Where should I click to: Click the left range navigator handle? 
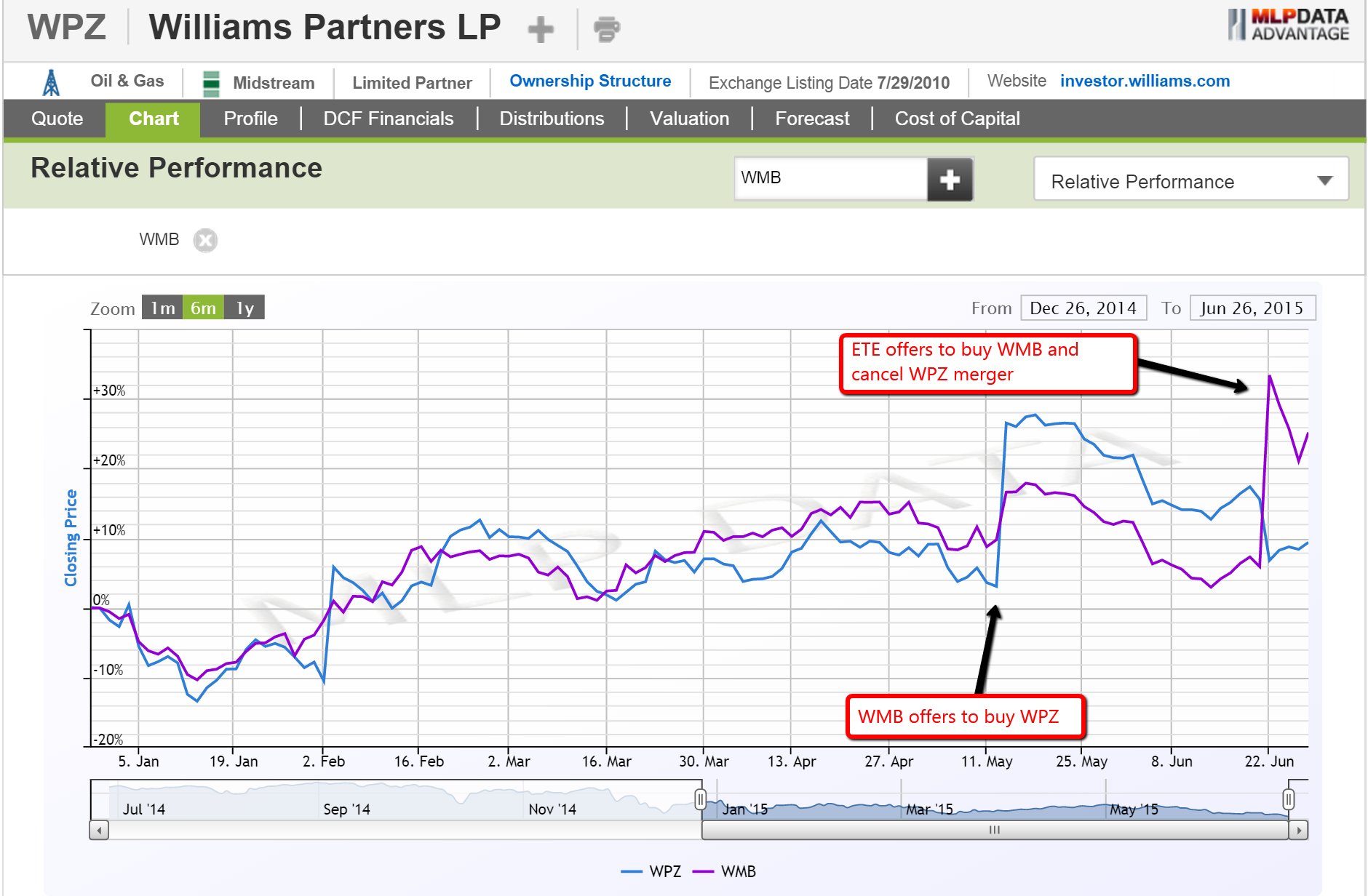tap(700, 800)
